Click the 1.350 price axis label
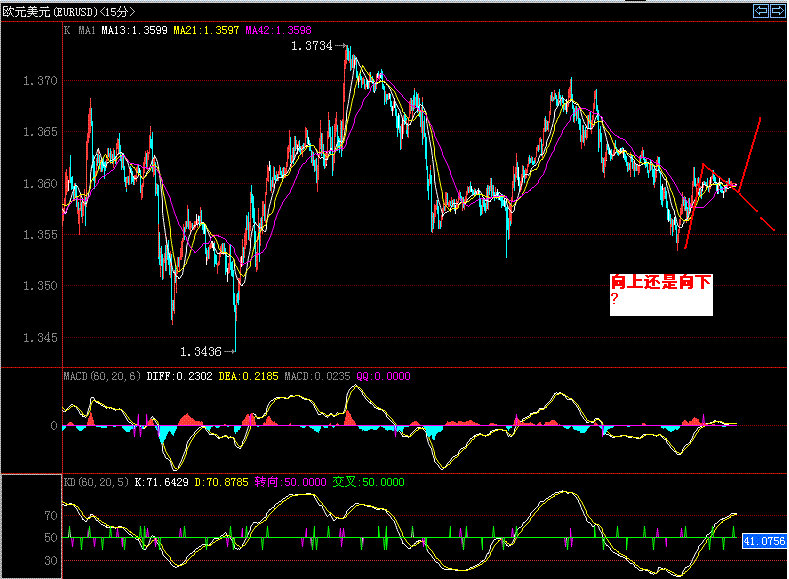Screen dimensions: 789x579 (x=40, y=286)
